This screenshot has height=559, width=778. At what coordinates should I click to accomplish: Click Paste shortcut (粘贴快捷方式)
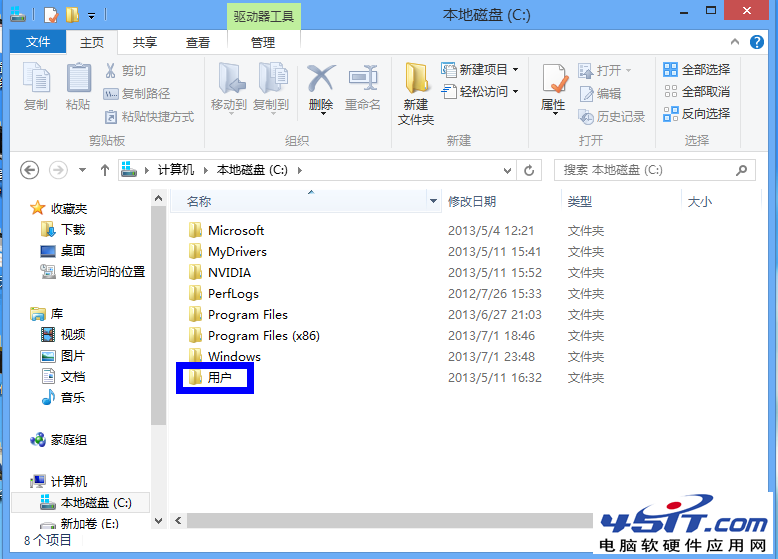[149, 117]
